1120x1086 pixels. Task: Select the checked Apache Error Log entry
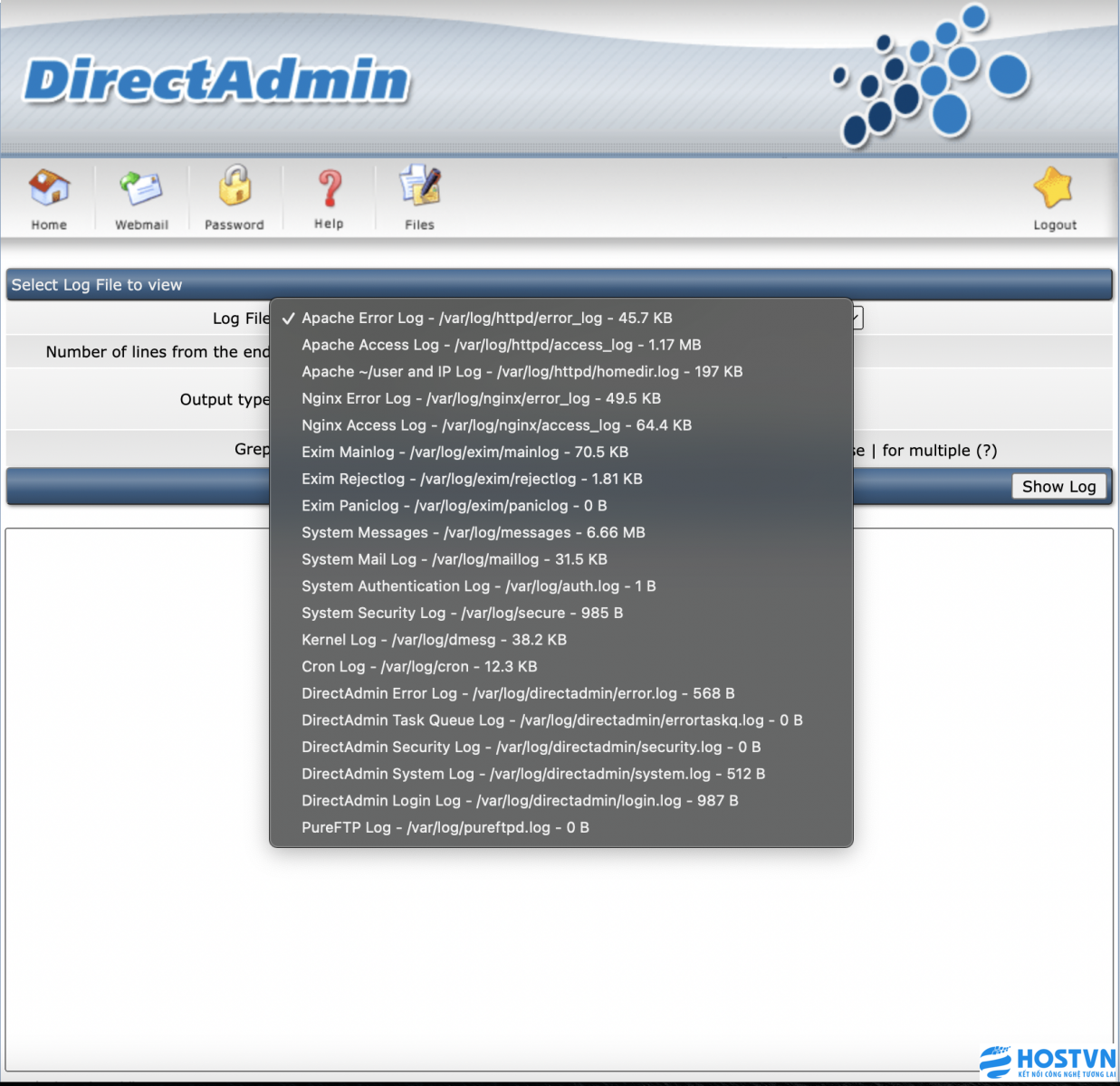coord(486,318)
